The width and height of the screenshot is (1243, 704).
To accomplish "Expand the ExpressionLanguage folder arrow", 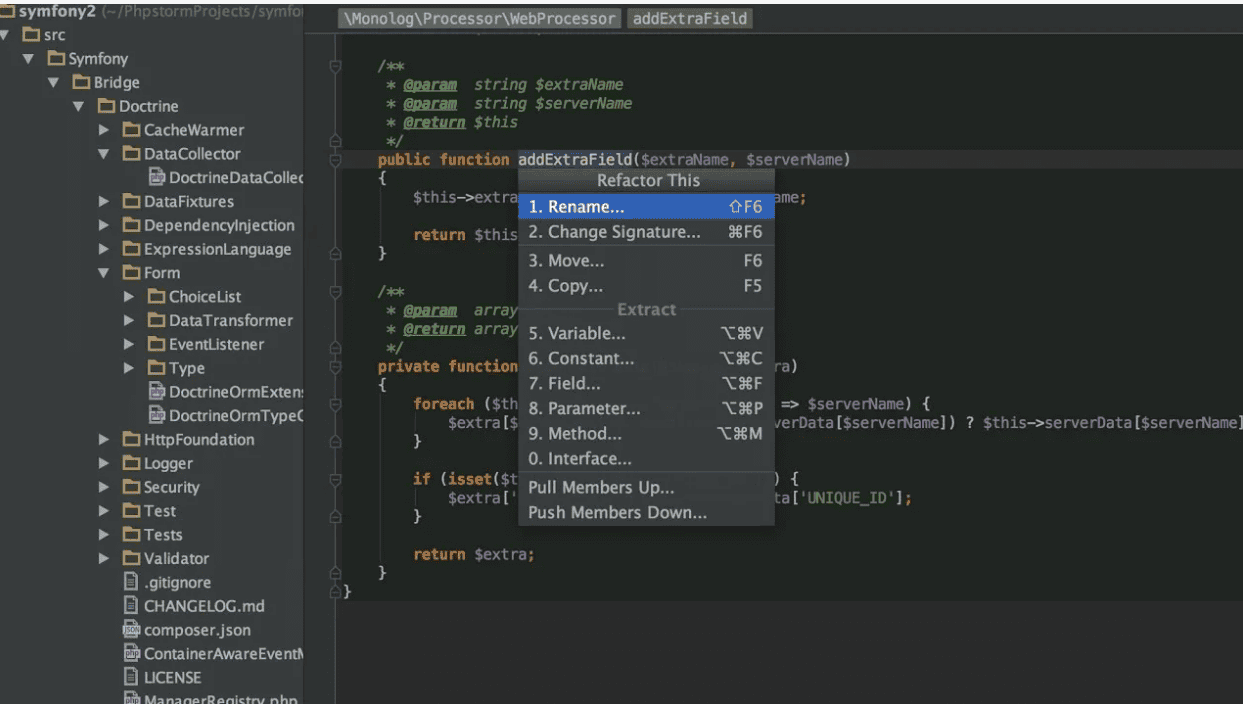I will (x=104, y=250).
